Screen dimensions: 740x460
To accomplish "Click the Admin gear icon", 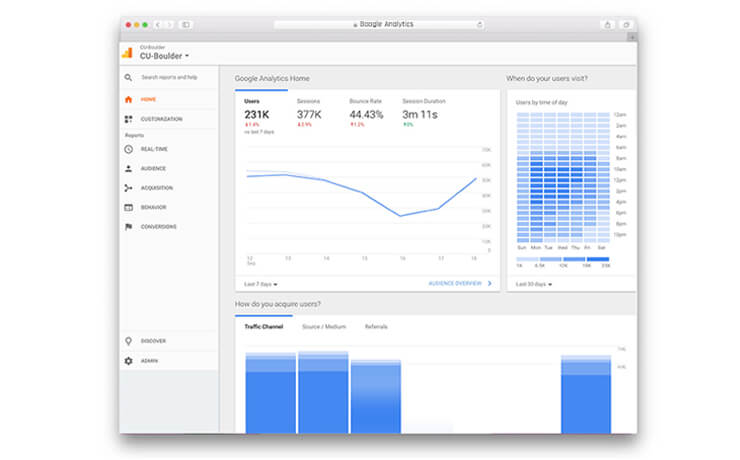I will [128, 361].
